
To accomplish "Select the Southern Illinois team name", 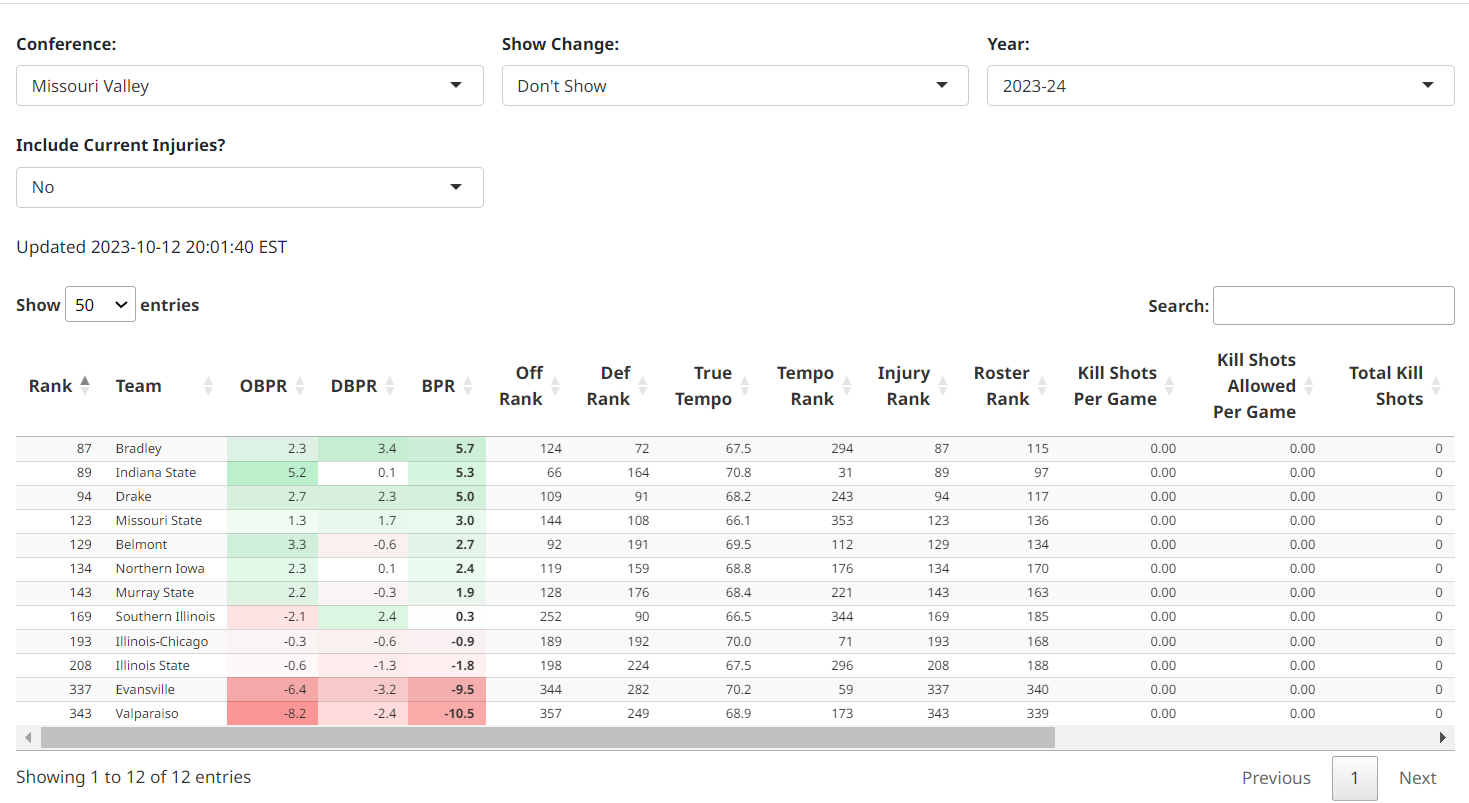I will tap(165, 617).
